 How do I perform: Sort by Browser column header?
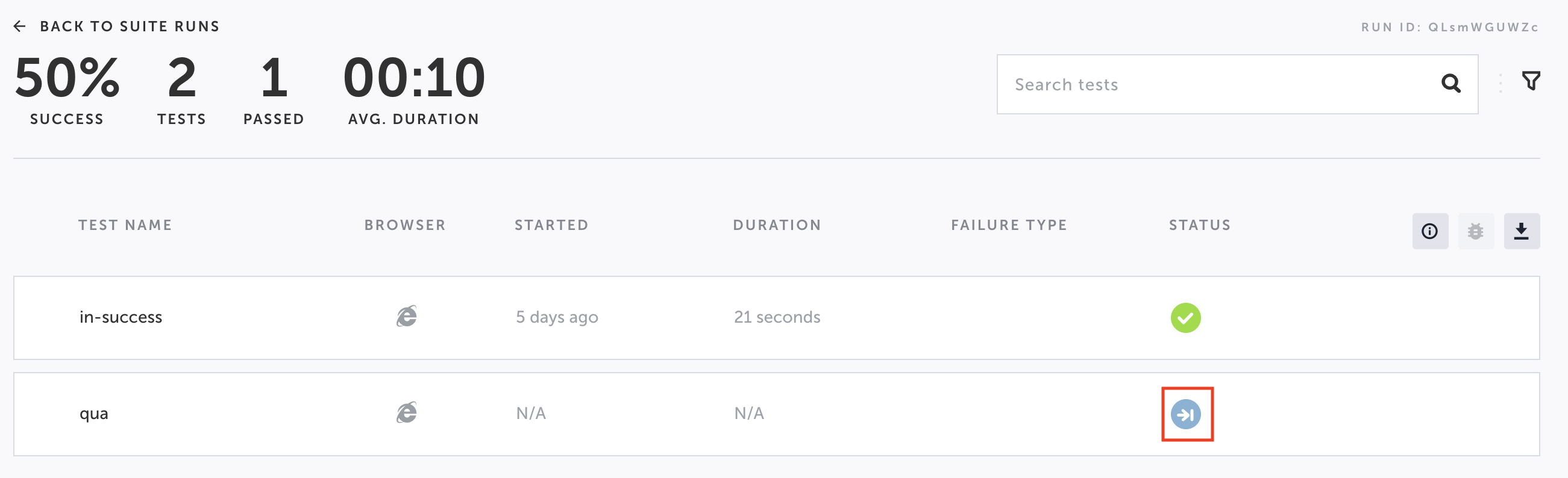point(405,225)
